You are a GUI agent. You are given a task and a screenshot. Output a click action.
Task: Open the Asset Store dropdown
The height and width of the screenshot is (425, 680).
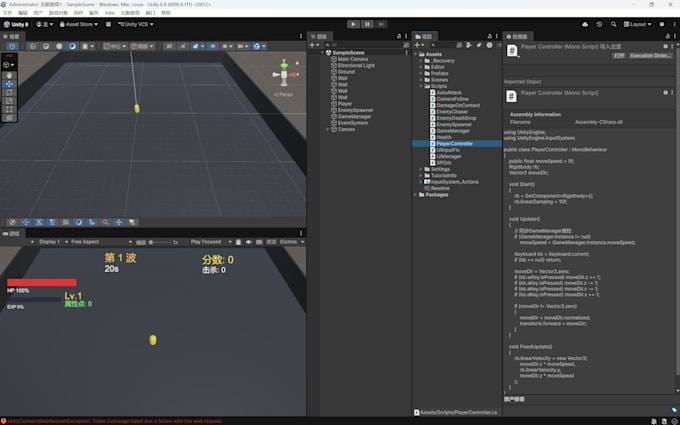pos(78,24)
